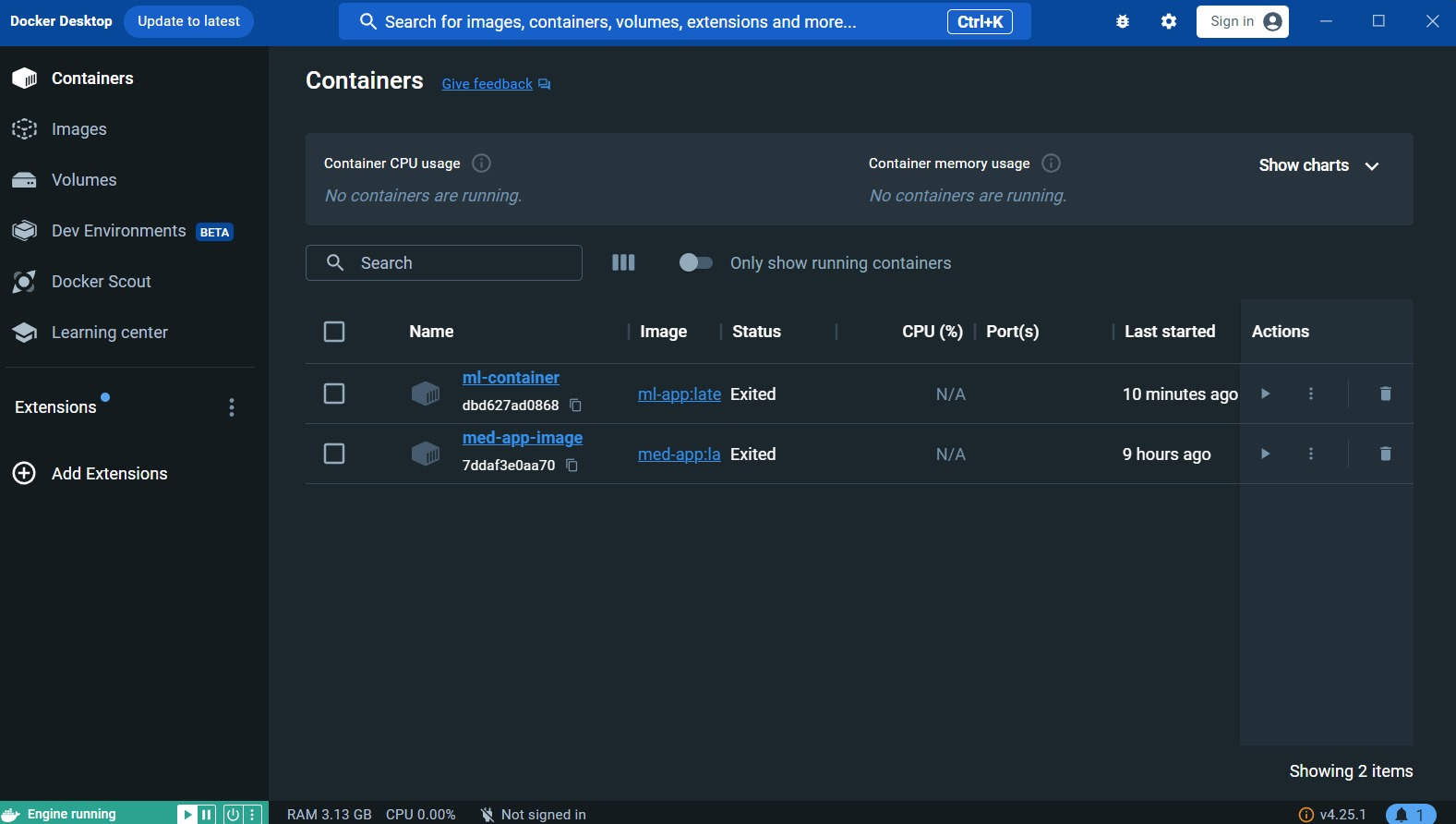Select the med-app-image row checkbox
This screenshot has height=824, width=1456.
334,454
